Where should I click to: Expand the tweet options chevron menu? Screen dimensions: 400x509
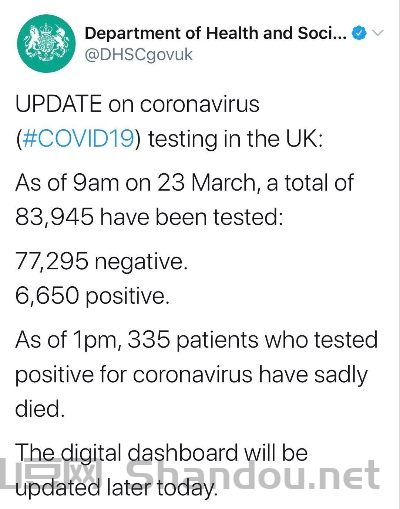[378, 33]
